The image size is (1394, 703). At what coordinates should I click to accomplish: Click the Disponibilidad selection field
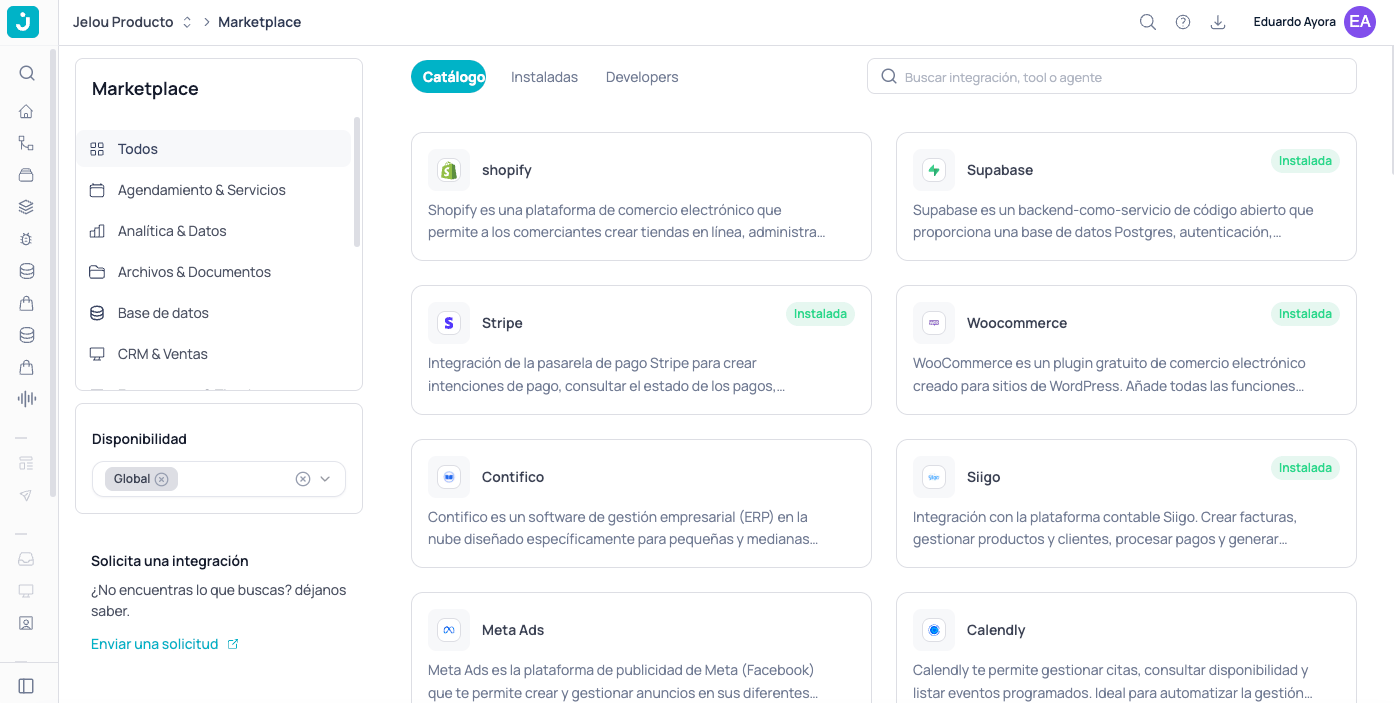click(x=219, y=479)
